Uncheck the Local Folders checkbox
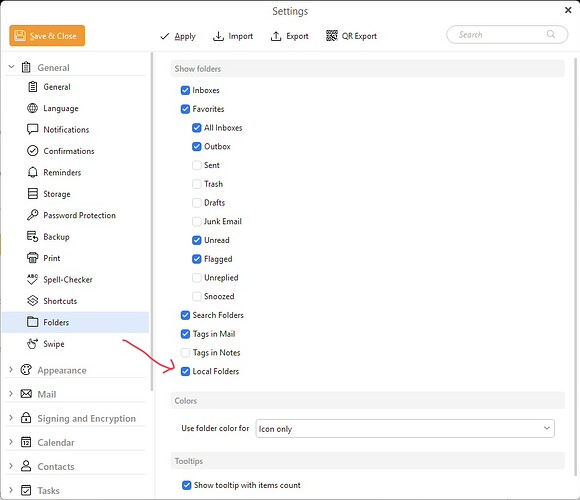The image size is (580, 500). (185, 371)
